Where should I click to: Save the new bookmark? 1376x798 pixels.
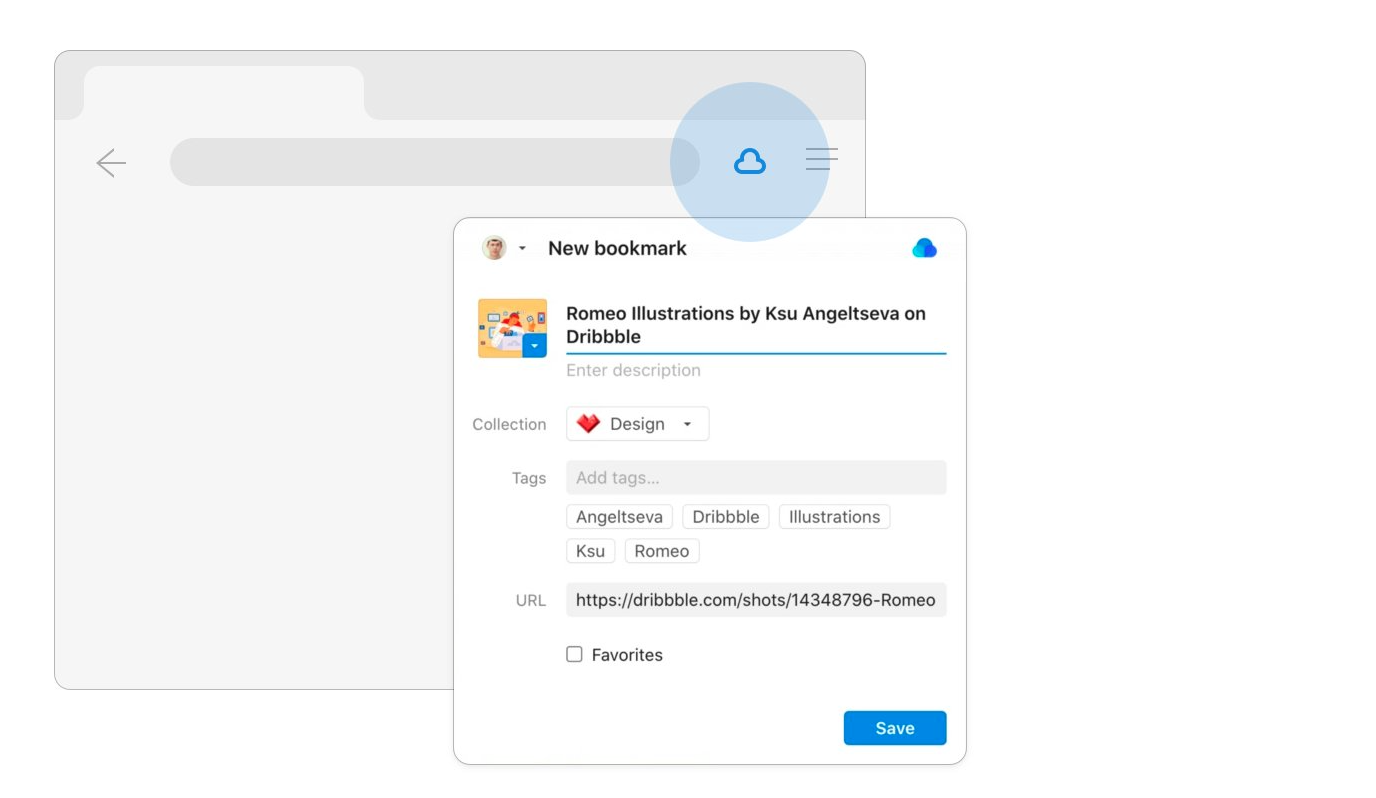895,728
